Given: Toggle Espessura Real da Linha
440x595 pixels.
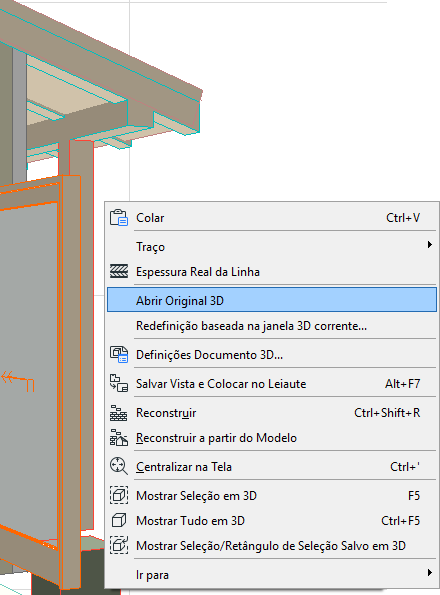Looking at the screenshot, I should point(272,272).
